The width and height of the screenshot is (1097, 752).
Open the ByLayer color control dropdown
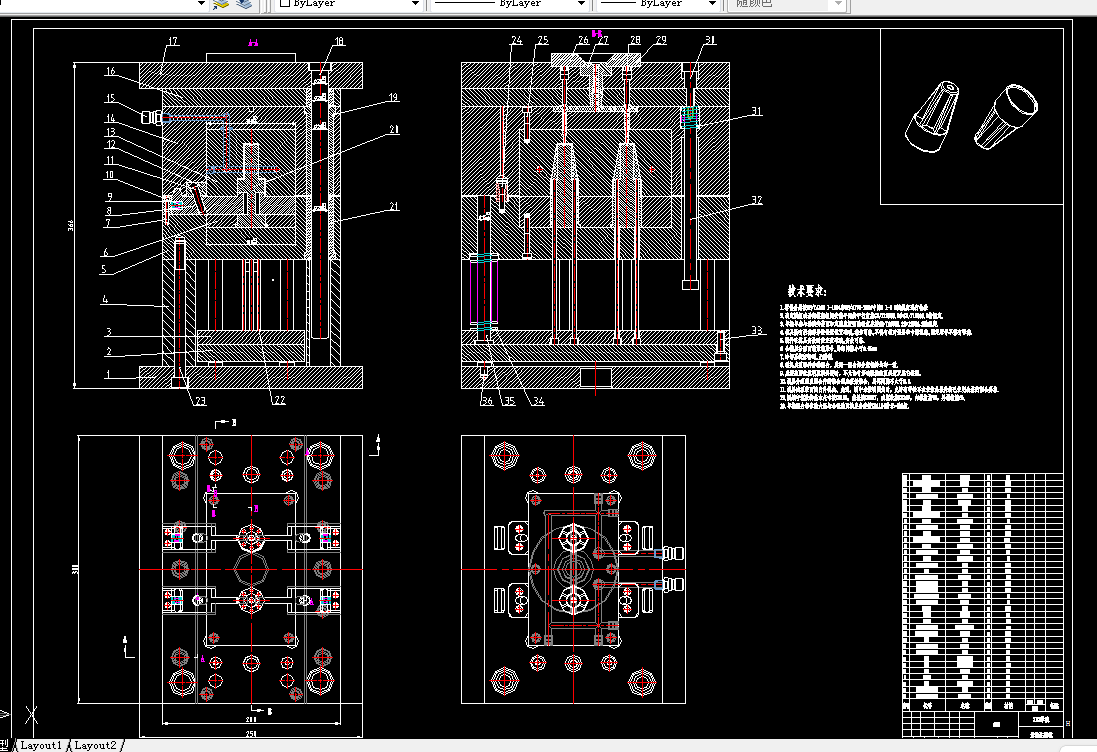(348, 3)
